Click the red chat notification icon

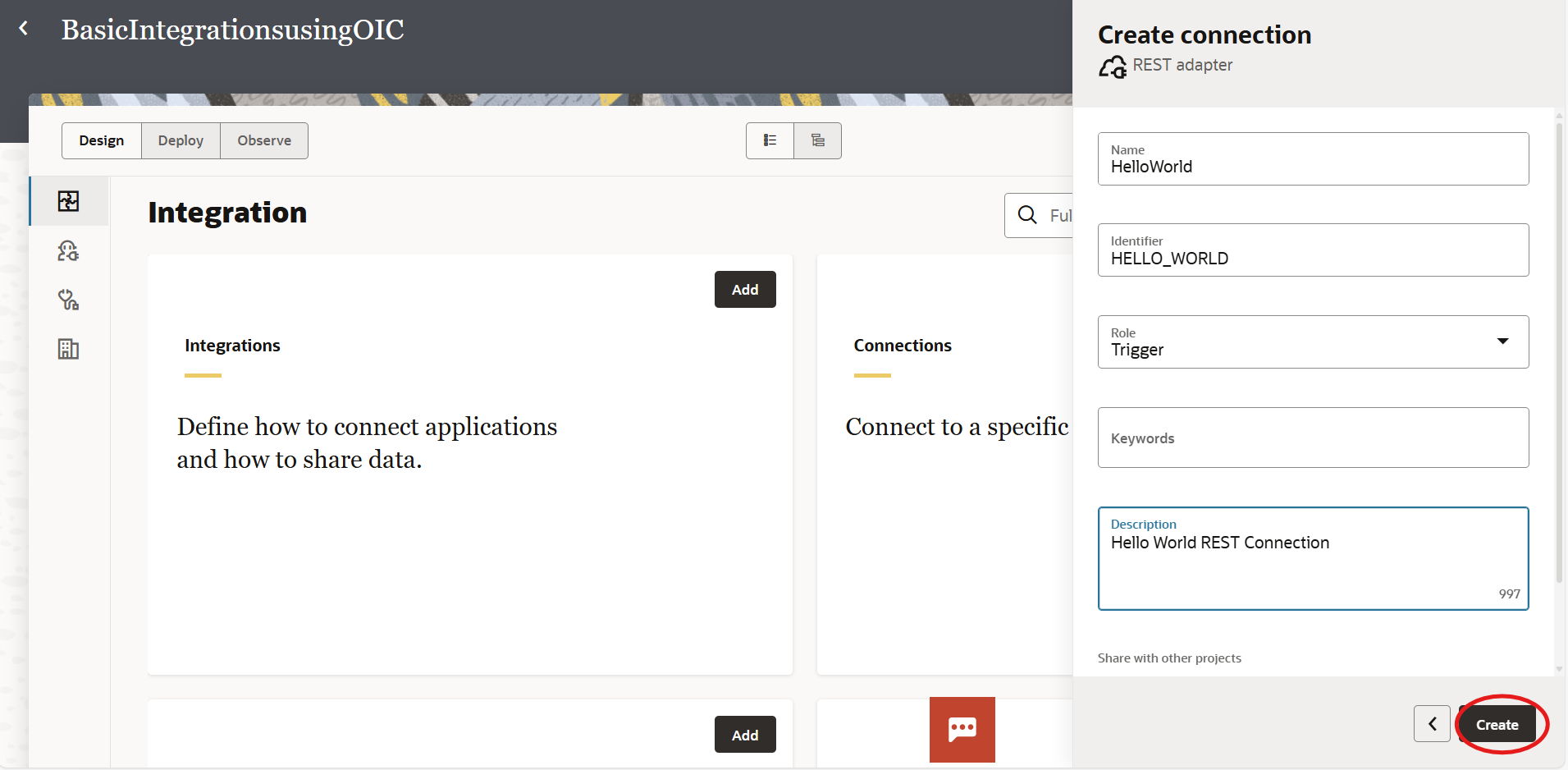point(961,729)
